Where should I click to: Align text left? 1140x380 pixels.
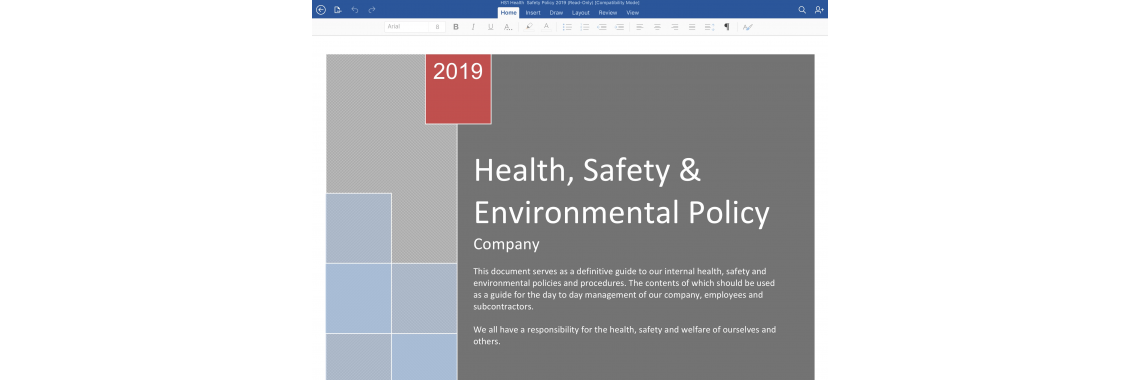tap(640, 27)
